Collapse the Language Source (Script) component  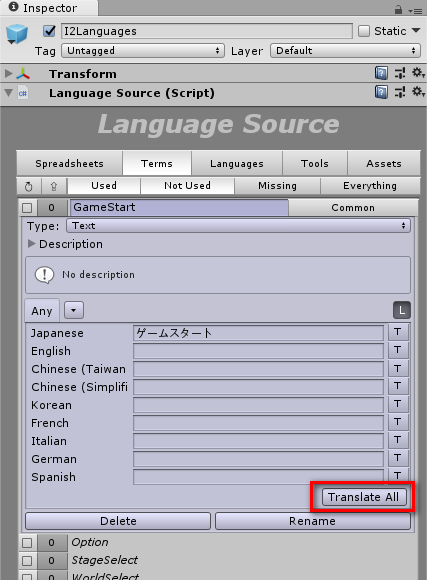click(x=9, y=92)
